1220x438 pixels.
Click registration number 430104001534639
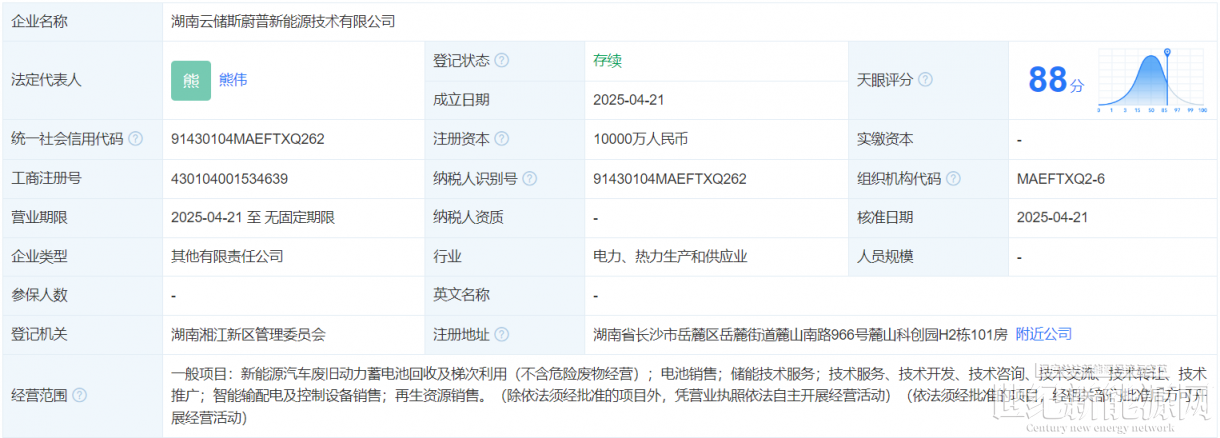pyautogui.click(x=230, y=179)
